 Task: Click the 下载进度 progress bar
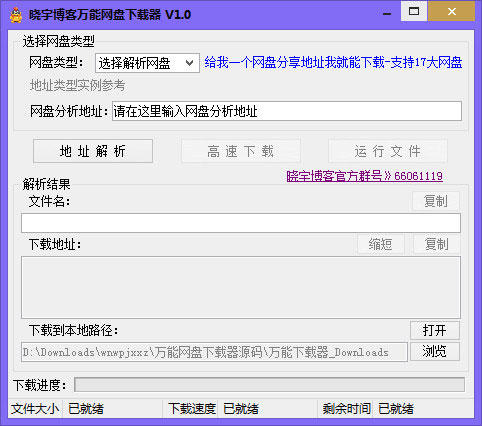click(x=269, y=385)
